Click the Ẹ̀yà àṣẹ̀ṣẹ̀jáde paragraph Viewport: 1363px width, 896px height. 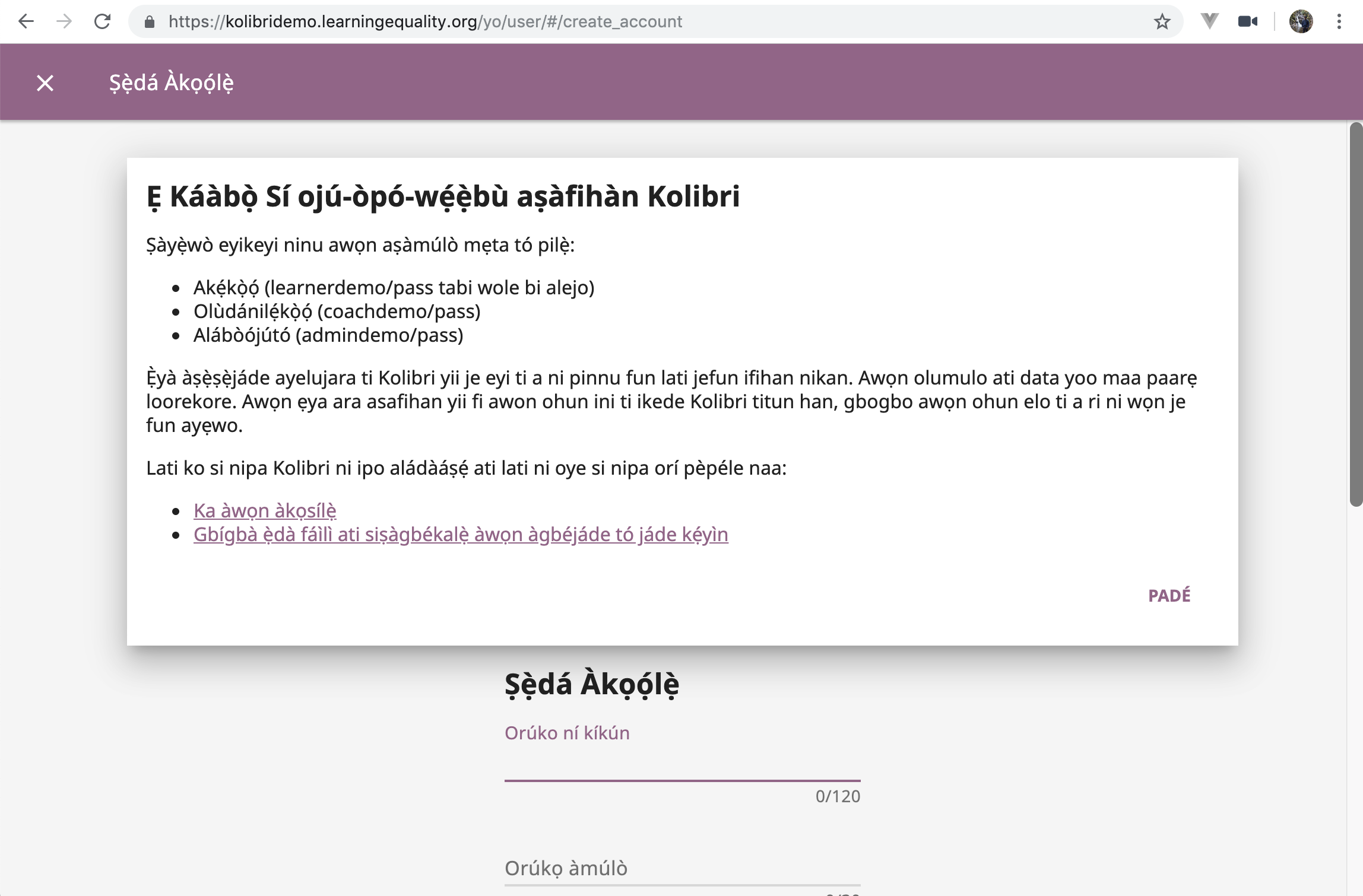point(671,402)
